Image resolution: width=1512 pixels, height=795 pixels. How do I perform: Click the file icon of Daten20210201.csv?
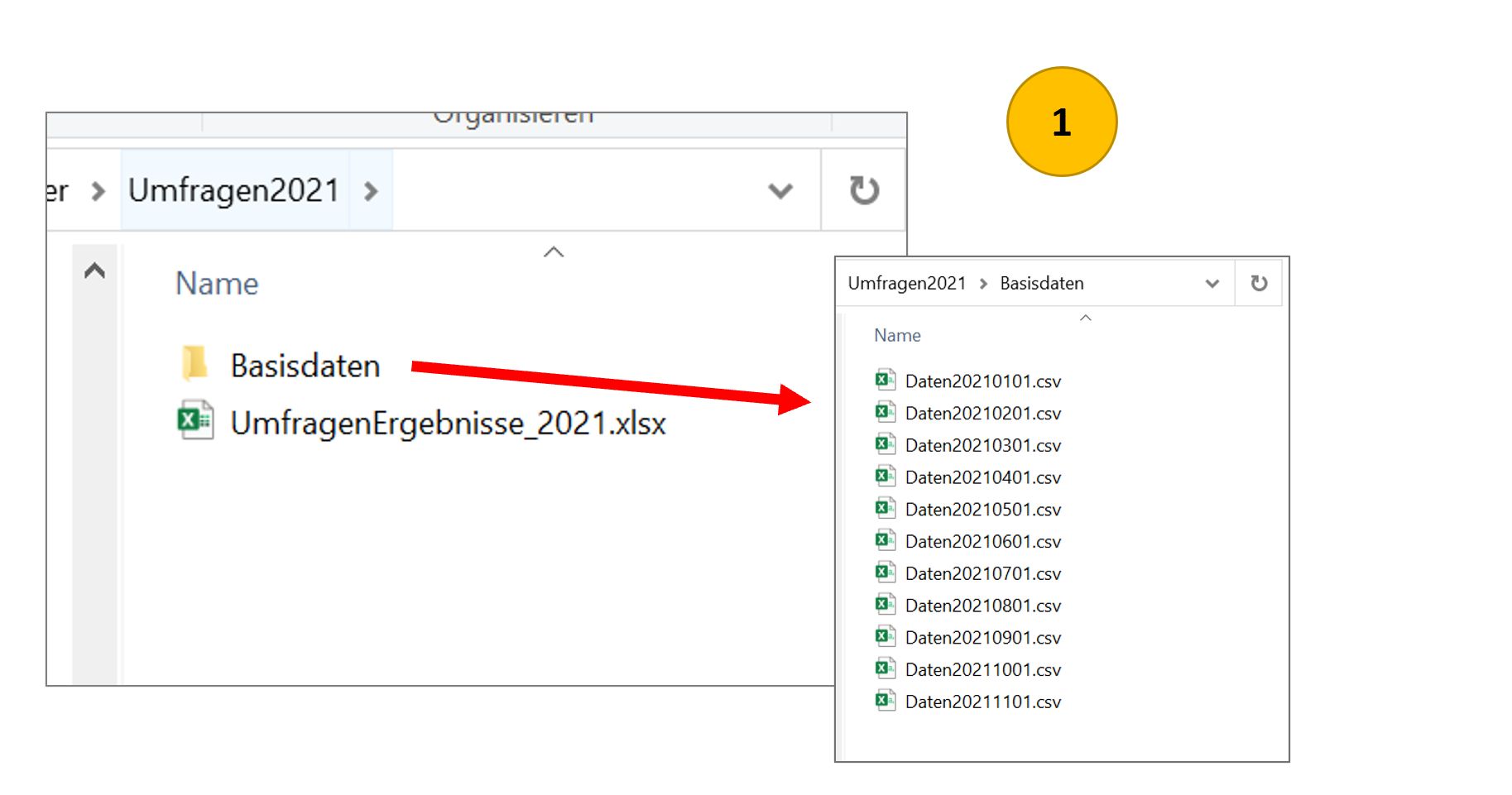click(886, 412)
